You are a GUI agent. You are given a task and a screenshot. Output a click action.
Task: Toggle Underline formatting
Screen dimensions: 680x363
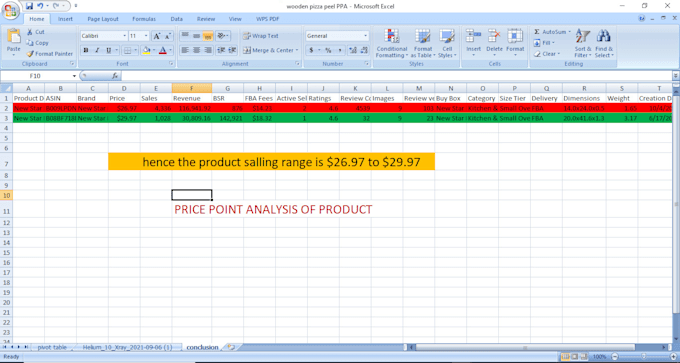(108, 50)
